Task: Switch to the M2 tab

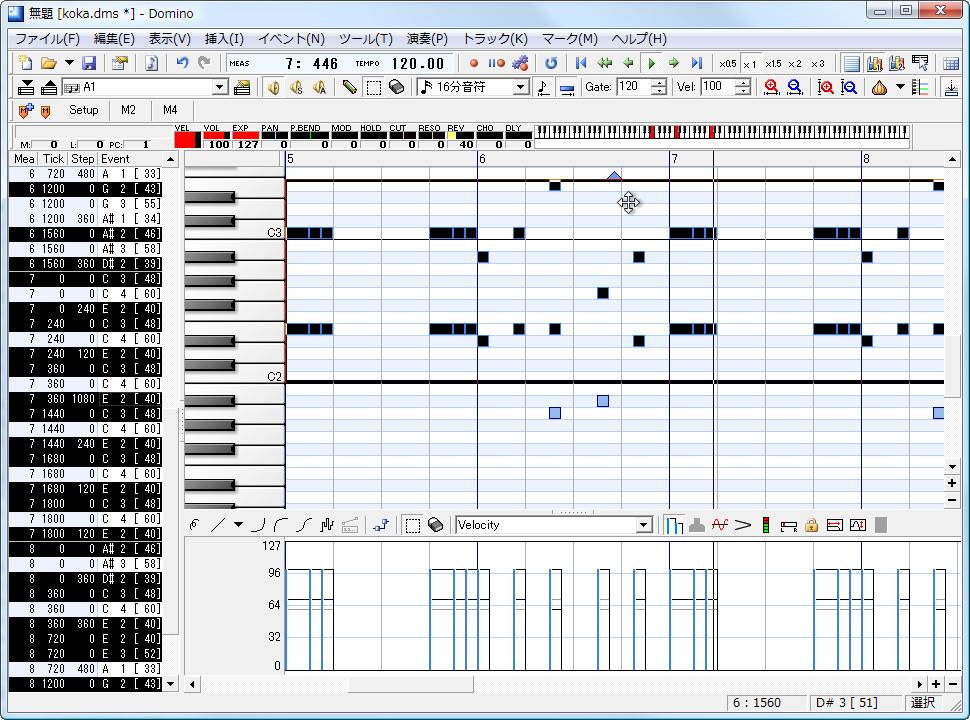Action: pyautogui.click(x=128, y=110)
